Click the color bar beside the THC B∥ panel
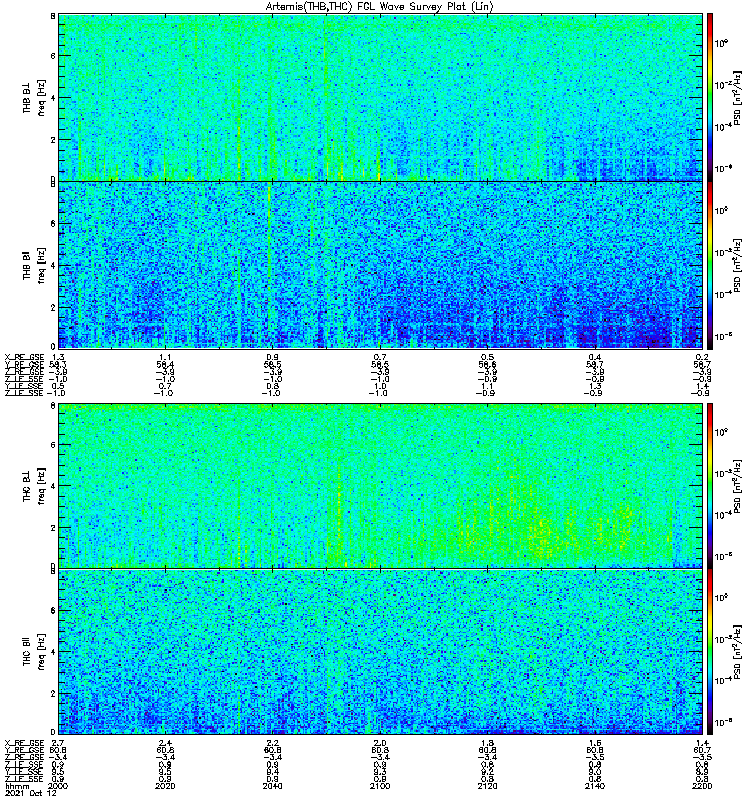This screenshot has height=800, width=750. [710, 652]
